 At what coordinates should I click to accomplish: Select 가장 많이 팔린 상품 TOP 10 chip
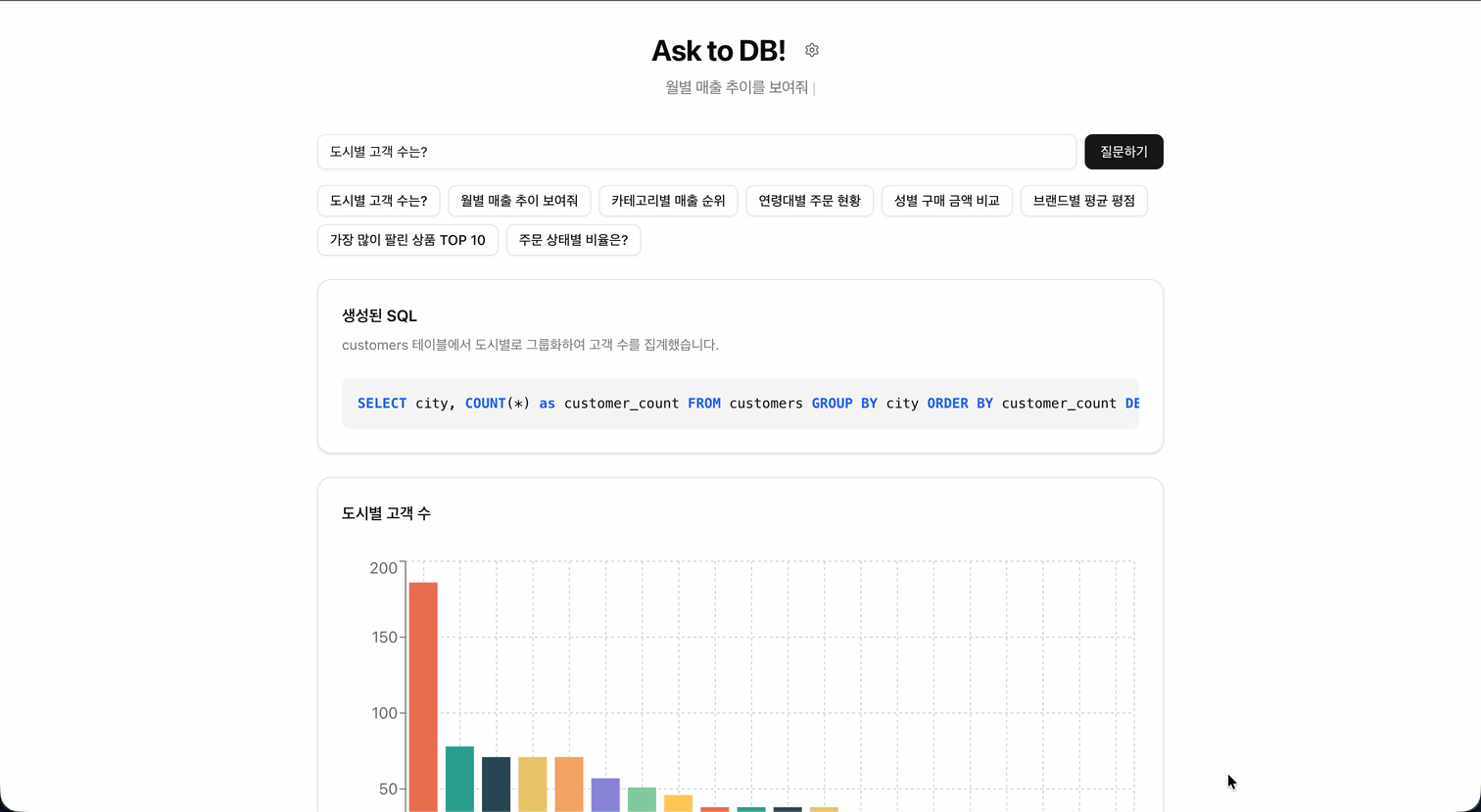coord(407,240)
